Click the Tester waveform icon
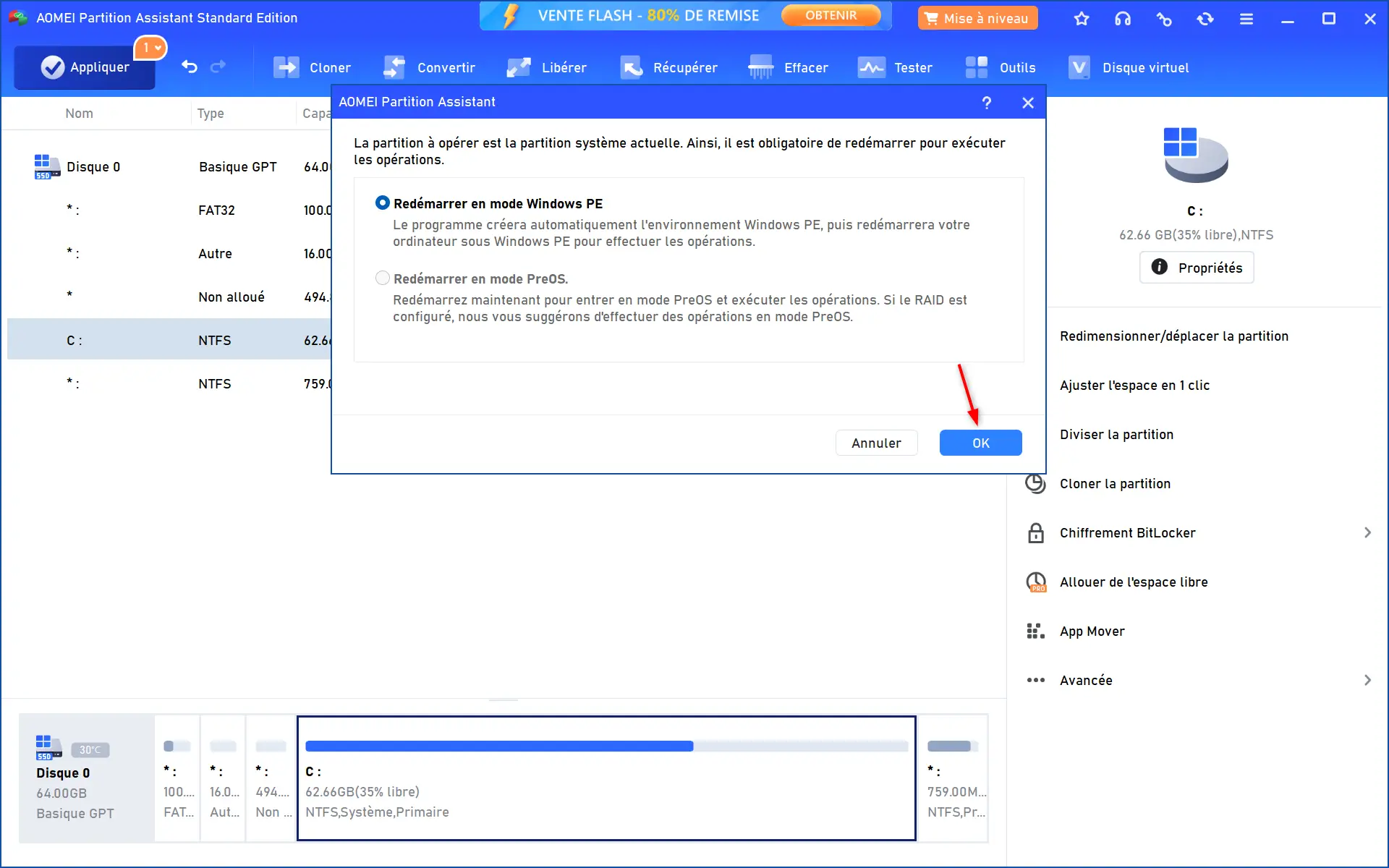The height and width of the screenshot is (868, 1389). (871, 67)
